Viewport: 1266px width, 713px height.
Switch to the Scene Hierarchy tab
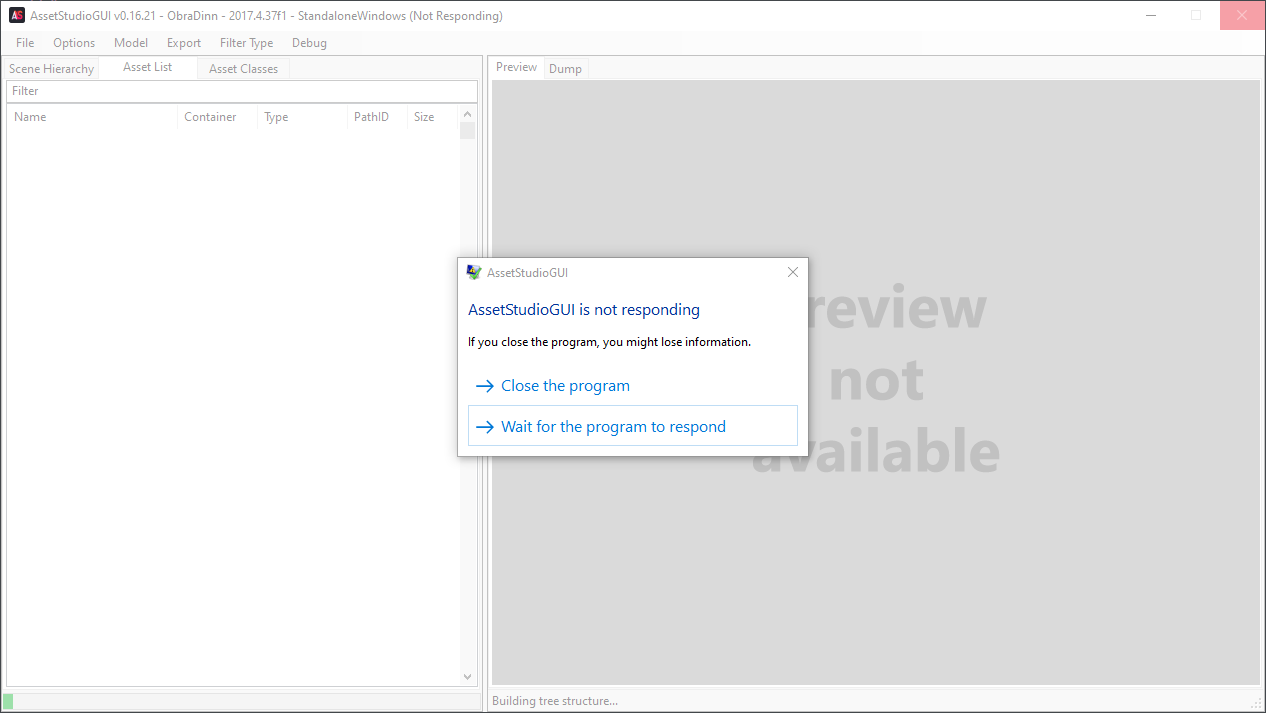(51, 69)
